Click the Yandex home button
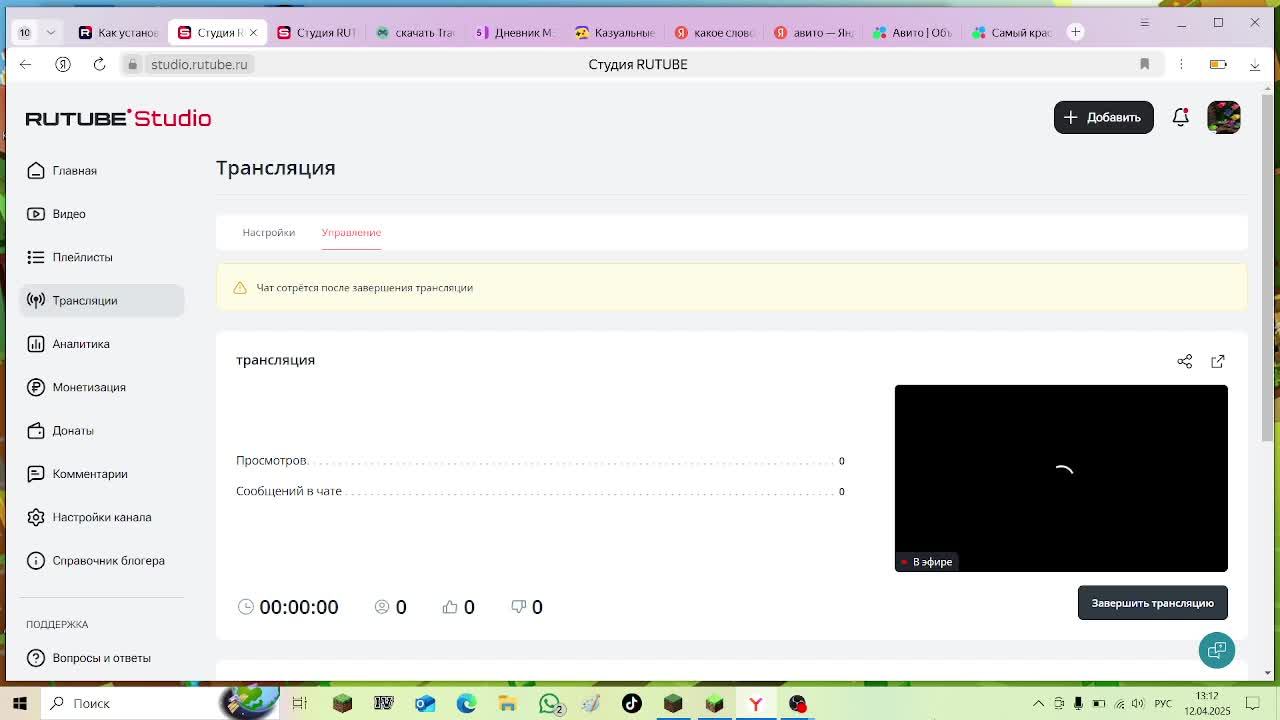The image size is (1280, 720). pyautogui.click(x=62, y=64)
